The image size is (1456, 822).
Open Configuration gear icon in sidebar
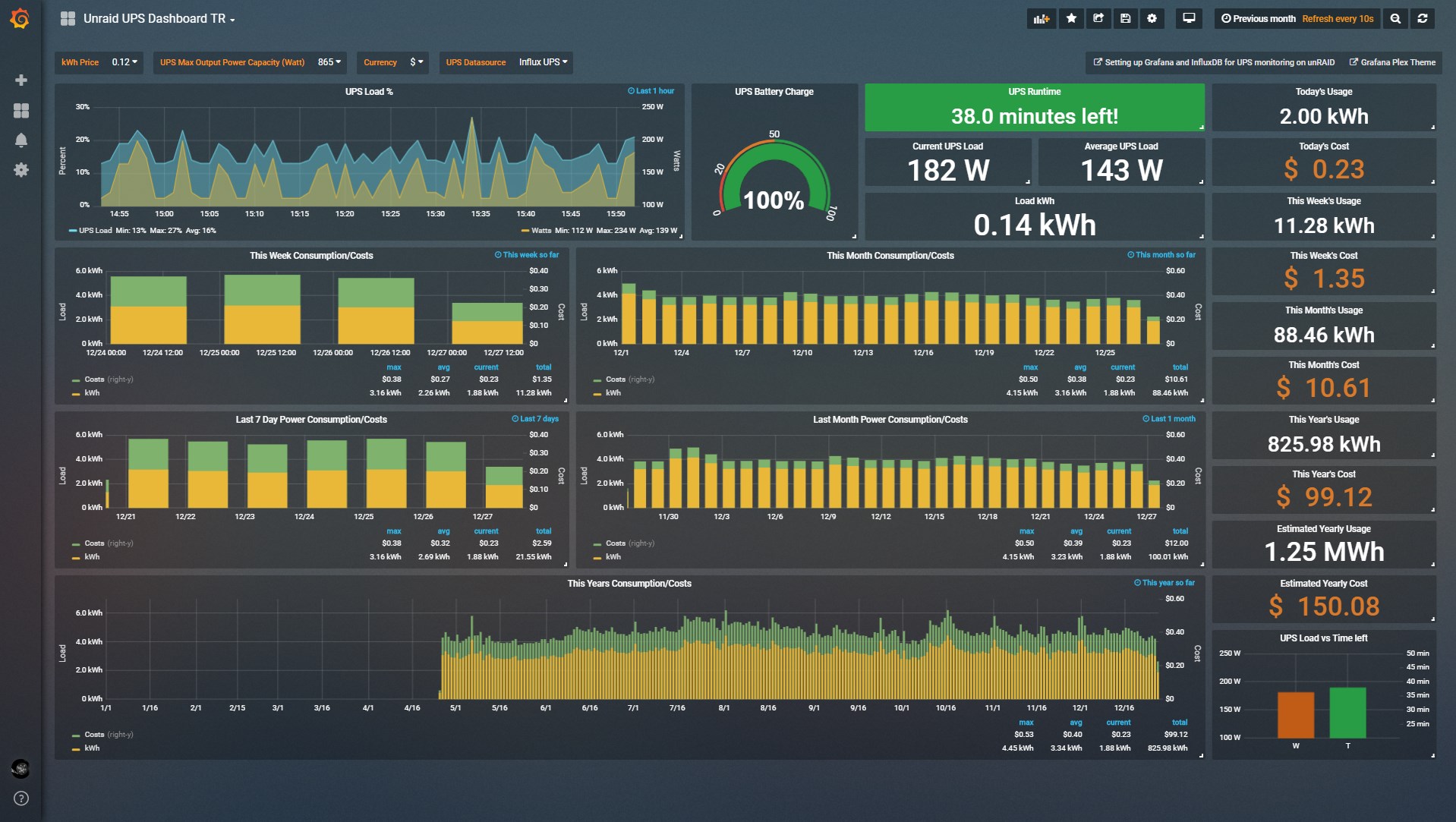coord(21,170)
